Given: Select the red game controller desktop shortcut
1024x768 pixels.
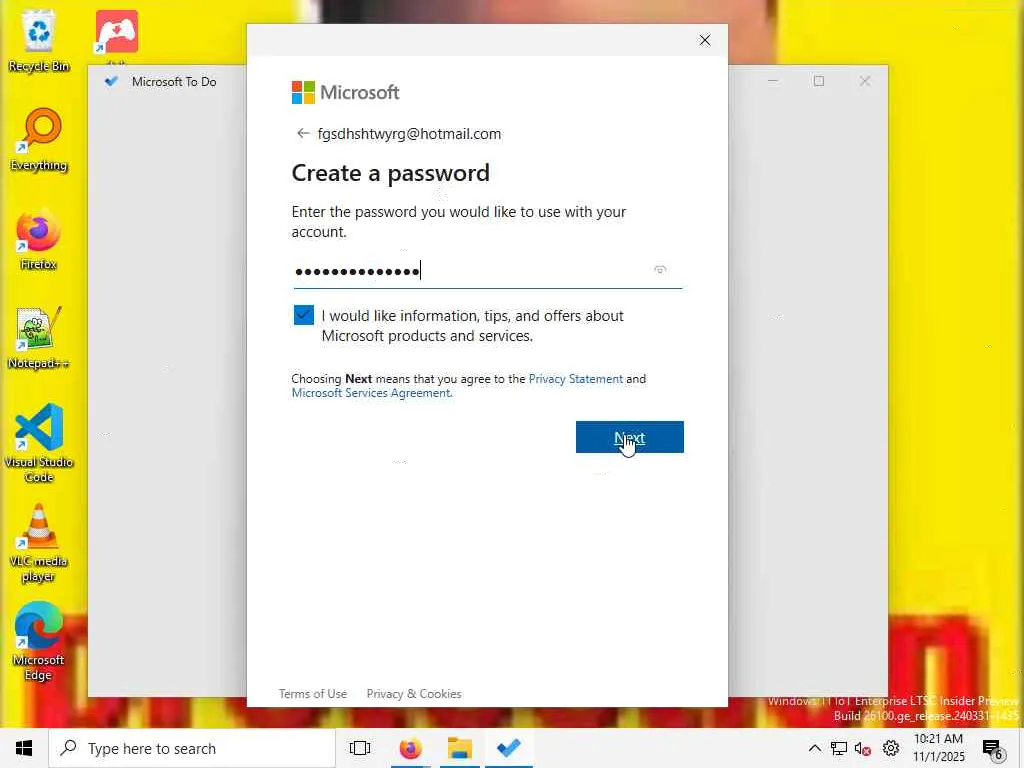Looking at the screenshot, I should [x=116, y=33].
